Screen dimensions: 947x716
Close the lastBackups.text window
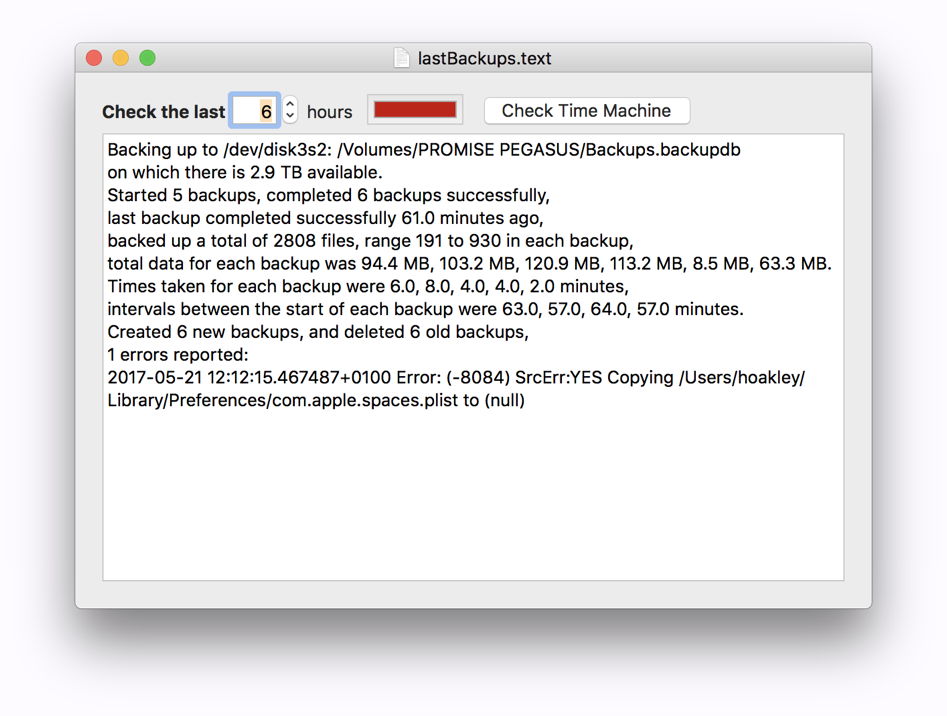click(x=95, y=58)
